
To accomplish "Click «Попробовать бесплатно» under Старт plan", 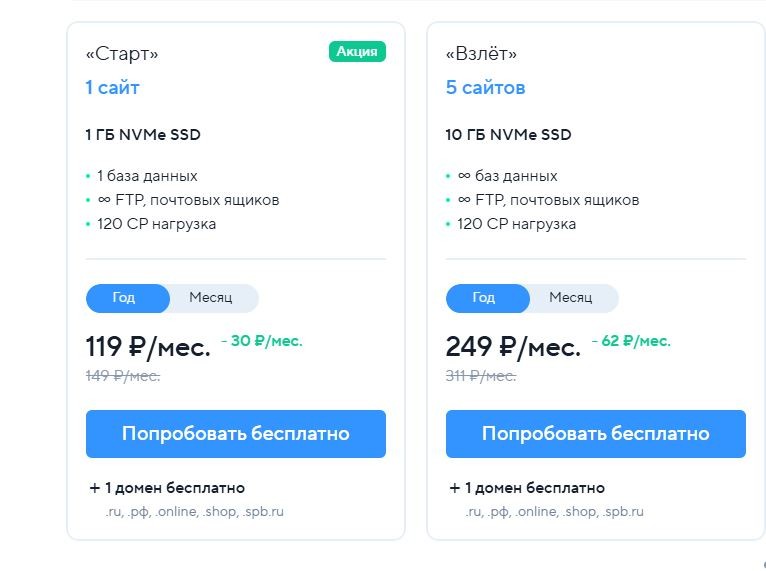I will [x=236, y=434].
